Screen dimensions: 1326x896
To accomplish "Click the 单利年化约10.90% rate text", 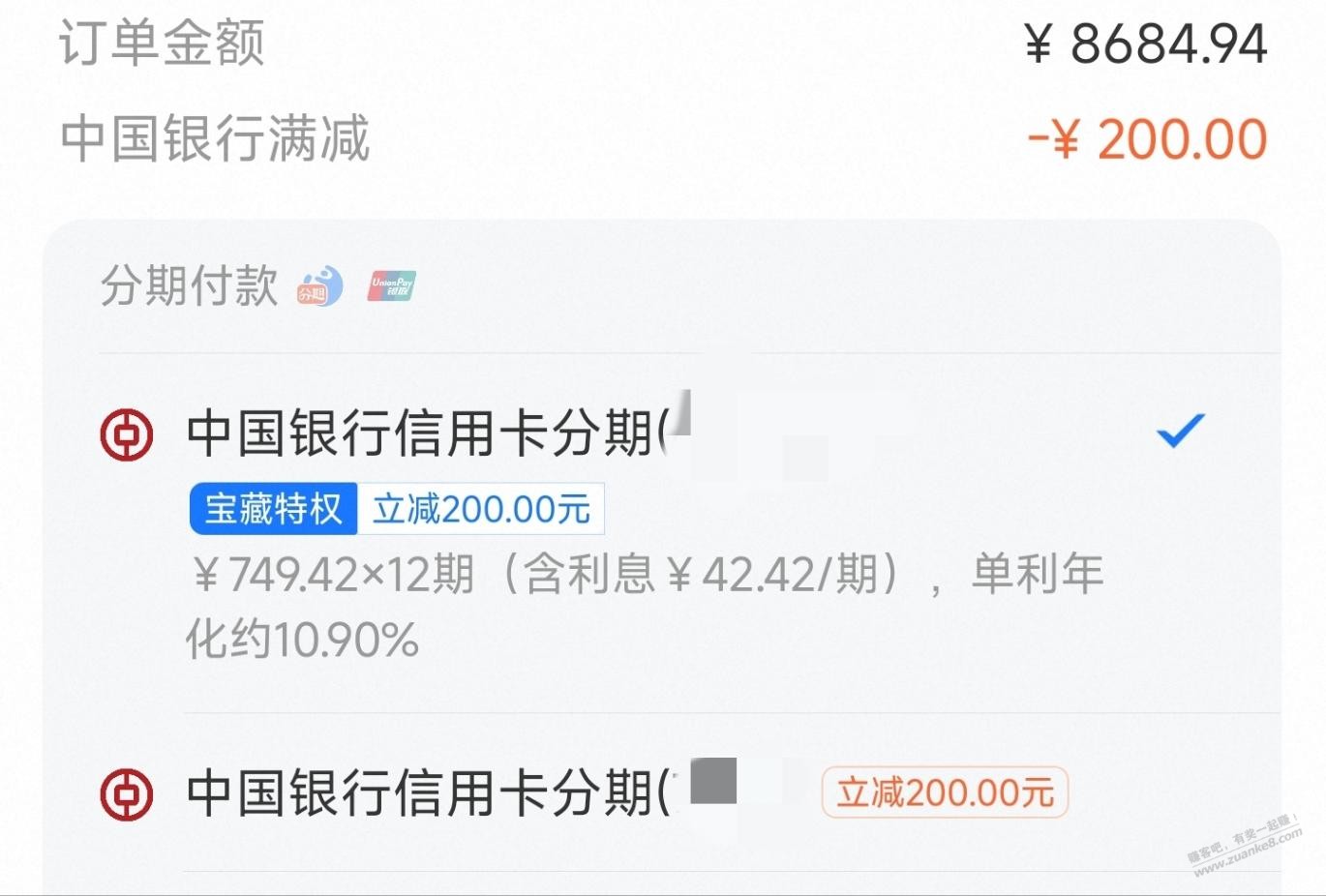I will (647, 607).
